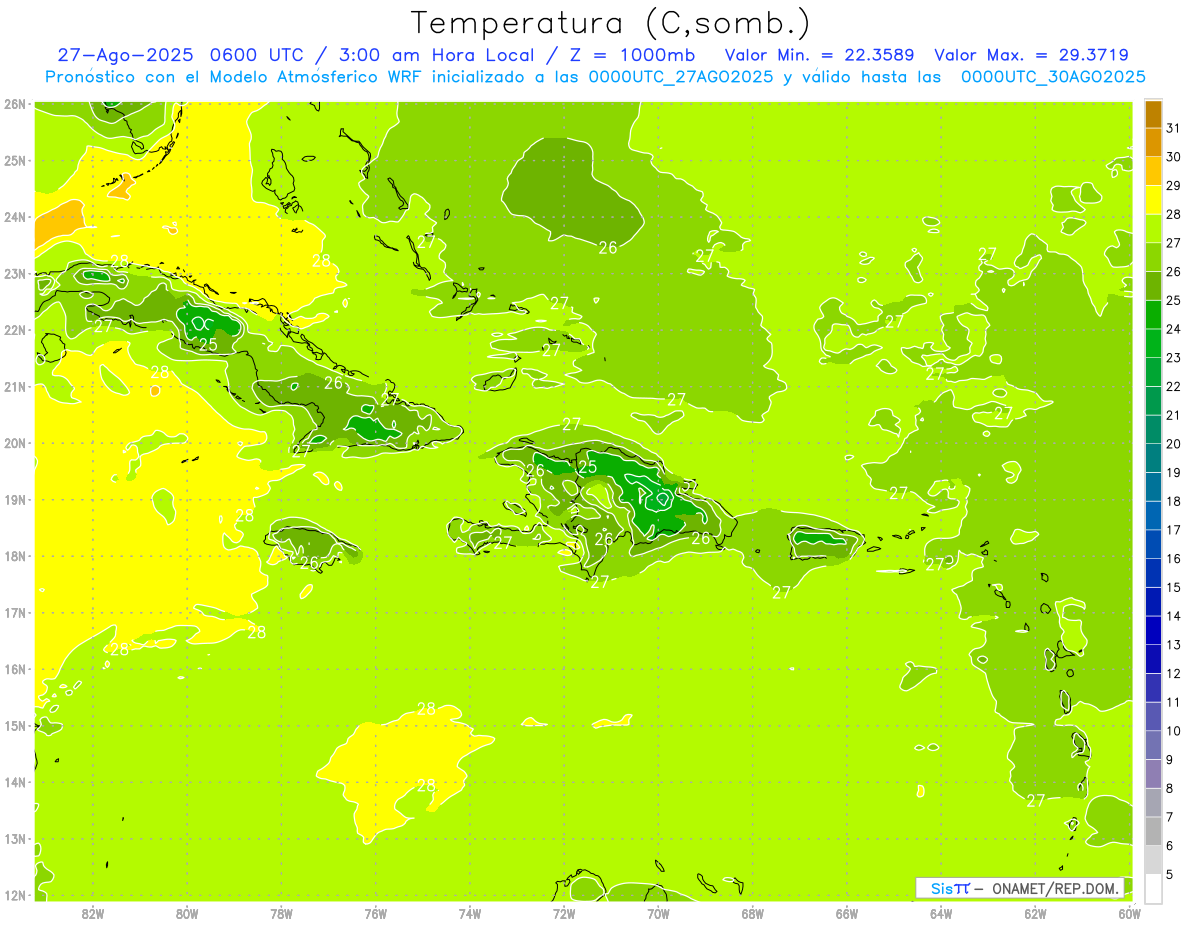Click the '20N' latitude axis label
The width and height of the screenshot is (1200, 927).
pyautogui.click(x=15, y=443)
